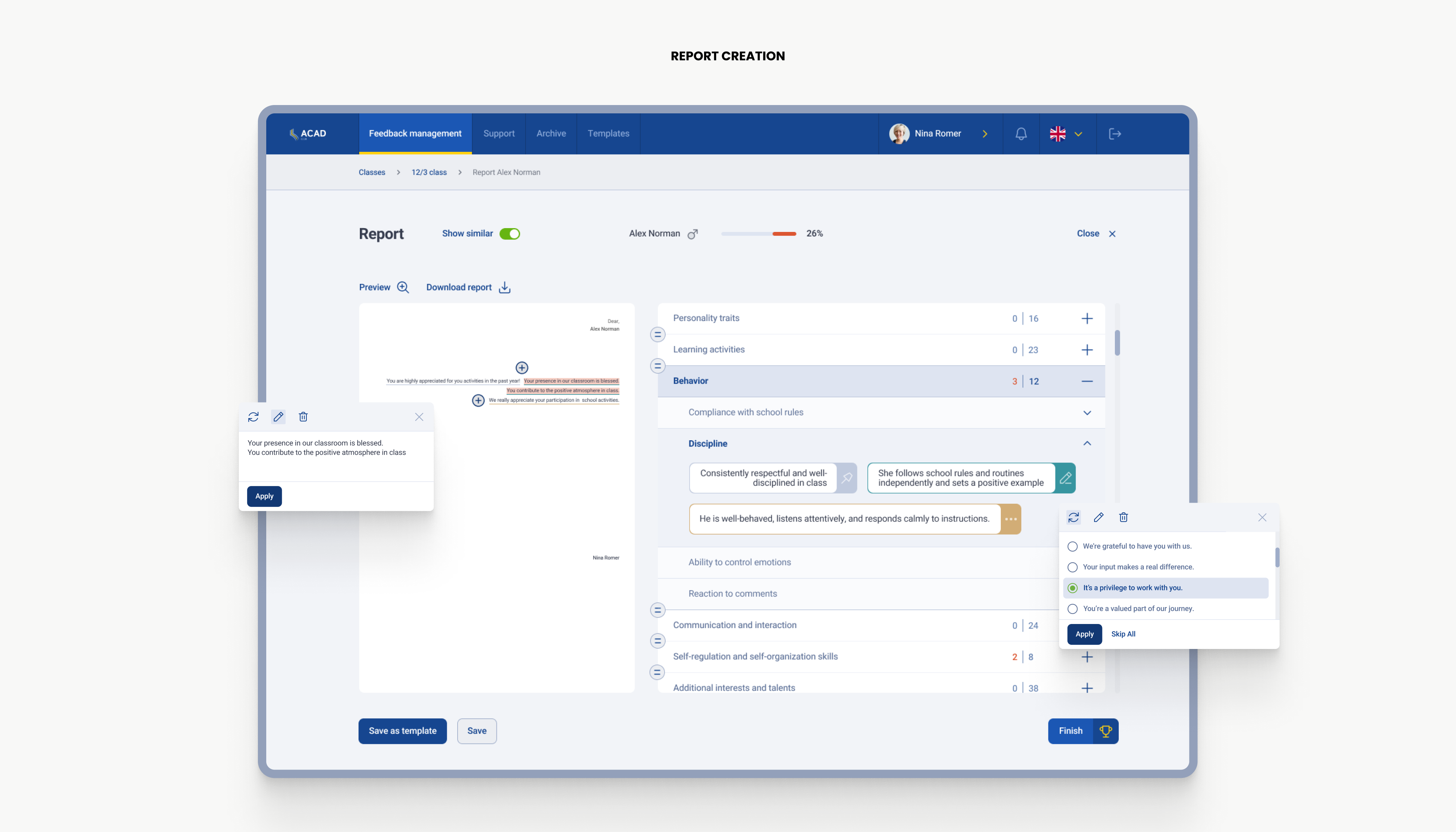Click the logout icon in header
This screenshot has width=1456, height=832.
pyautogui.click(x=1115, y=134)
